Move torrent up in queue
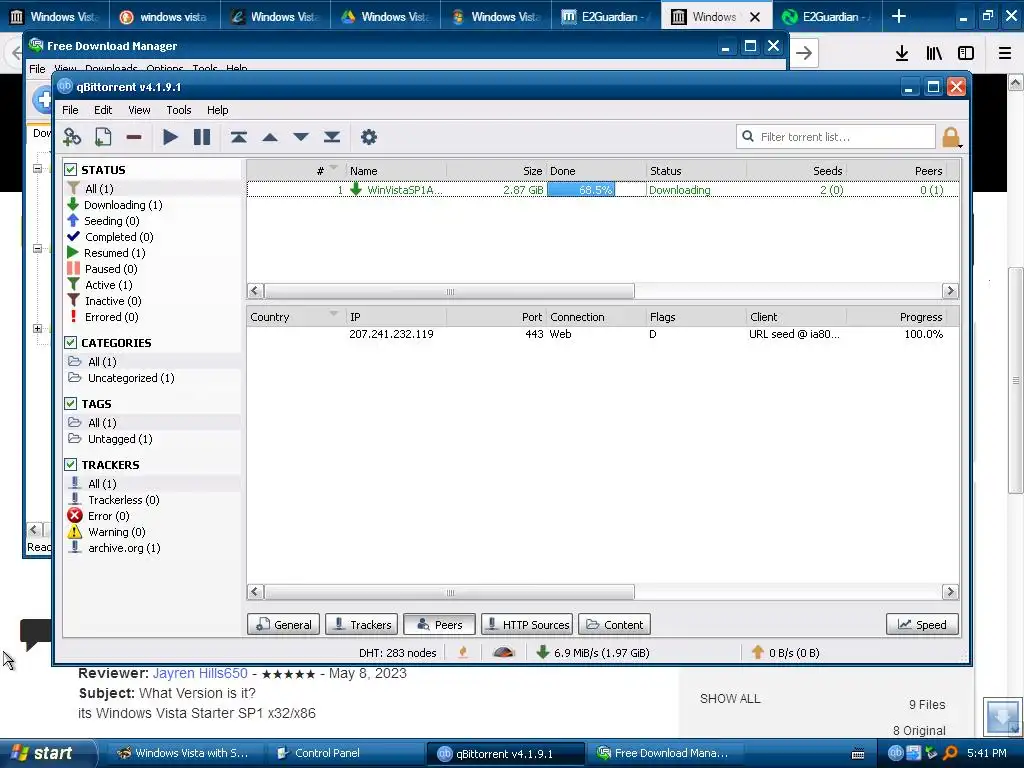This screenshot has height=768, width=1024. coord(270,137)
